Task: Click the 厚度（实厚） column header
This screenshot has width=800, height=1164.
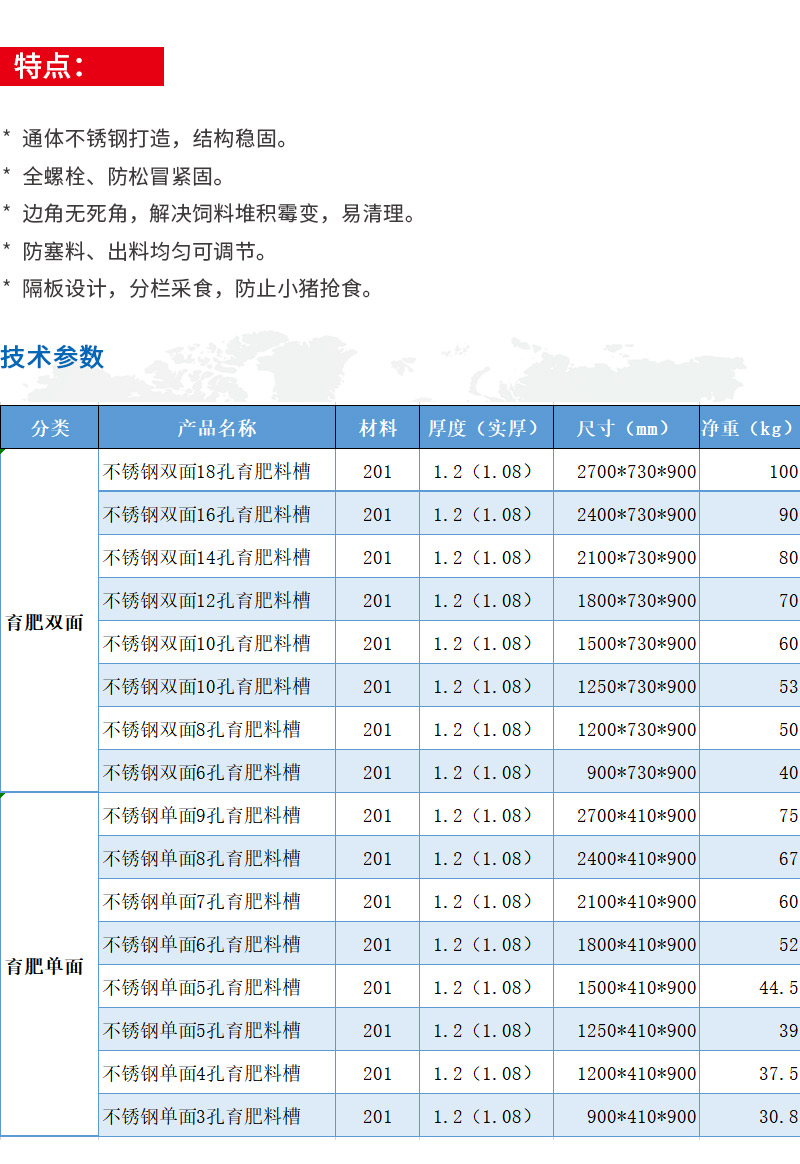Action: 483,428
